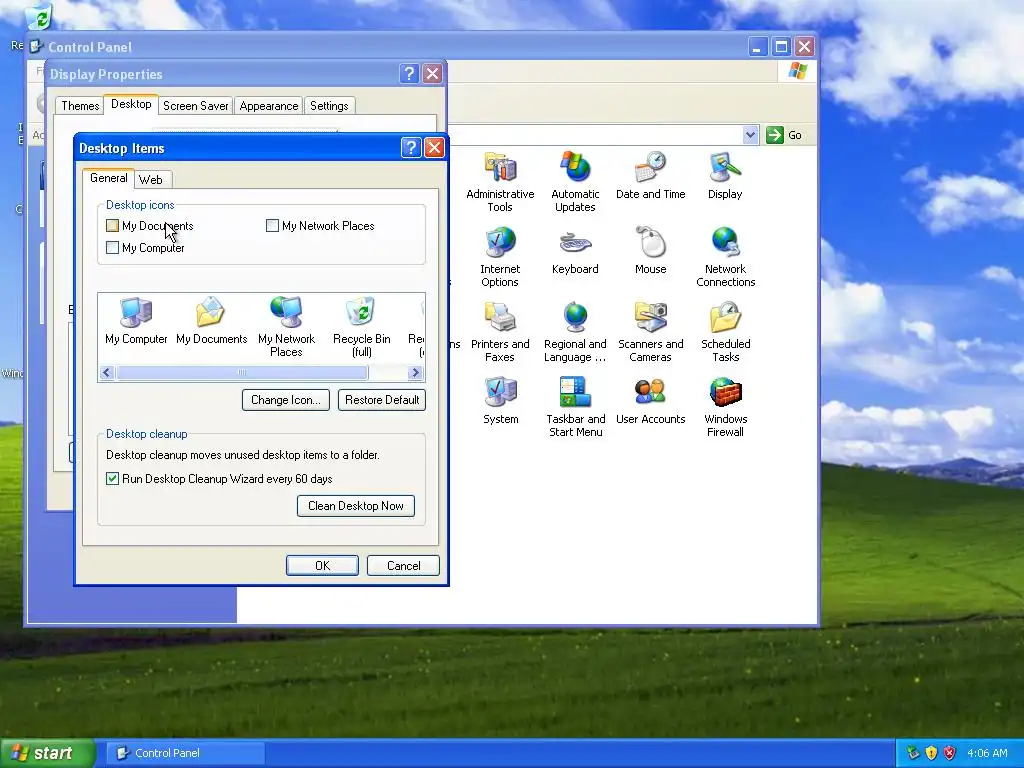Open the Settings tab in Display Properties
The width and height of the screenshot is (1024, 768).
coord(329,106)
